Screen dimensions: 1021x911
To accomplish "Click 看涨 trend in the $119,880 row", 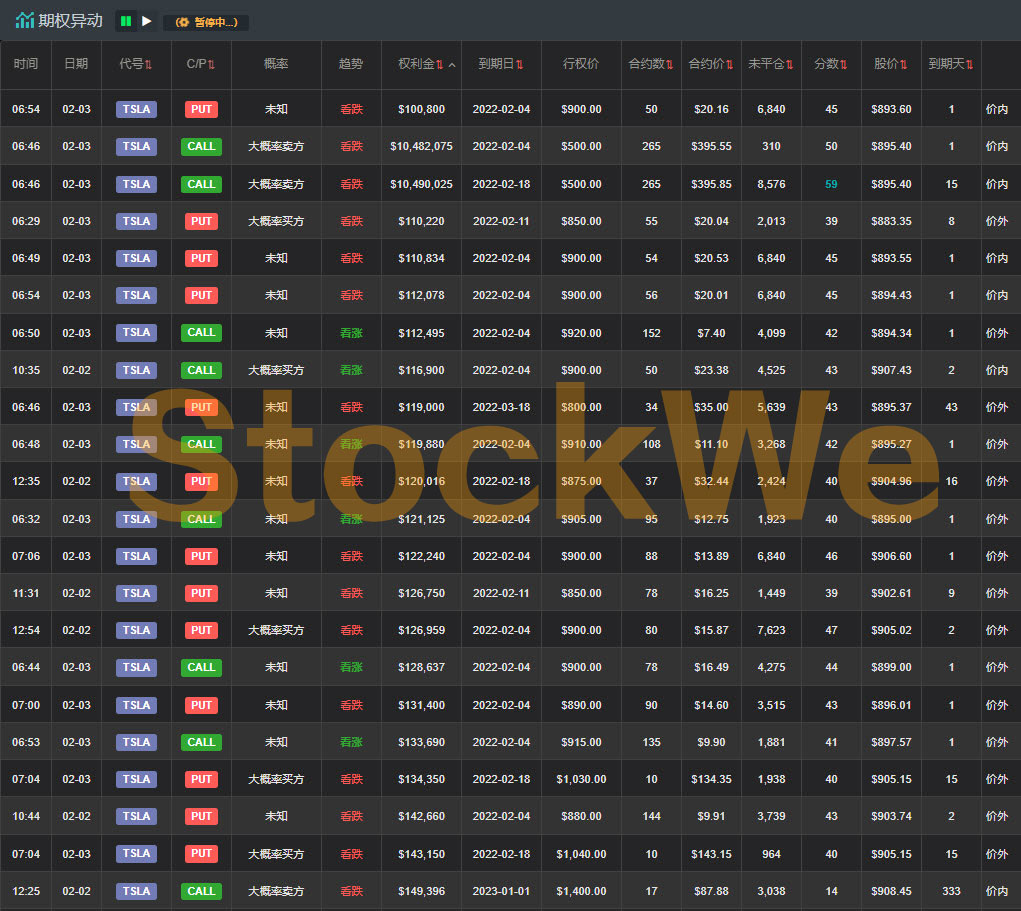I will click(x=352, y=444).
